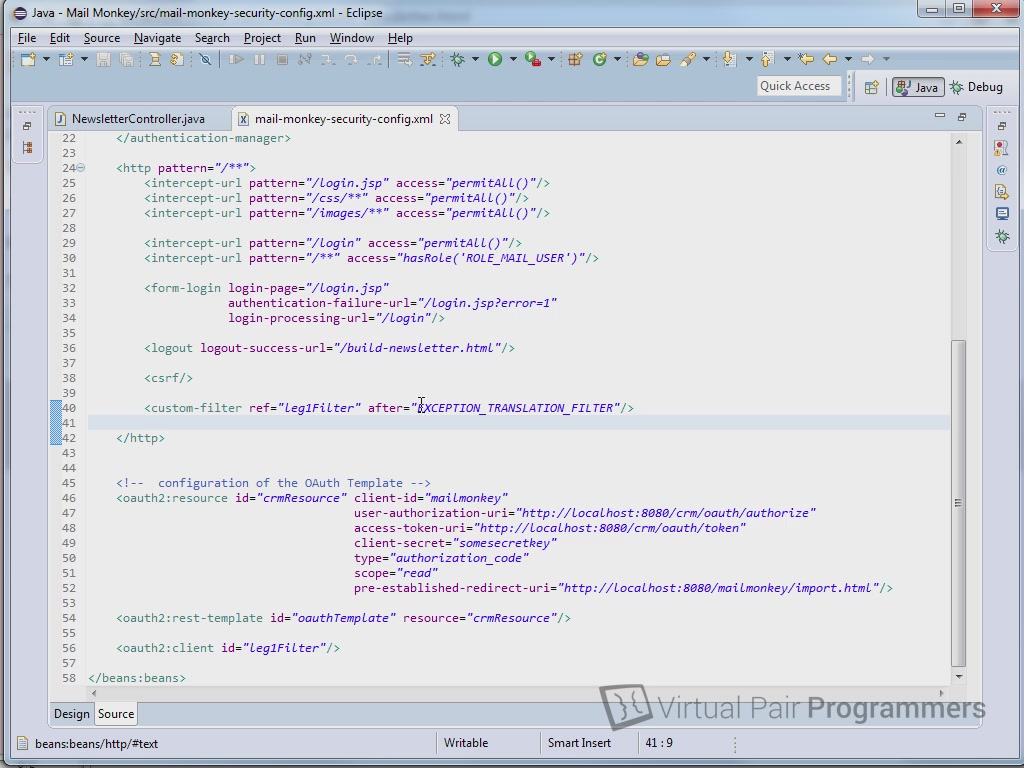Click the New Java Package icon
This screenshot has width=1024, height=768.
click(575, 59)
